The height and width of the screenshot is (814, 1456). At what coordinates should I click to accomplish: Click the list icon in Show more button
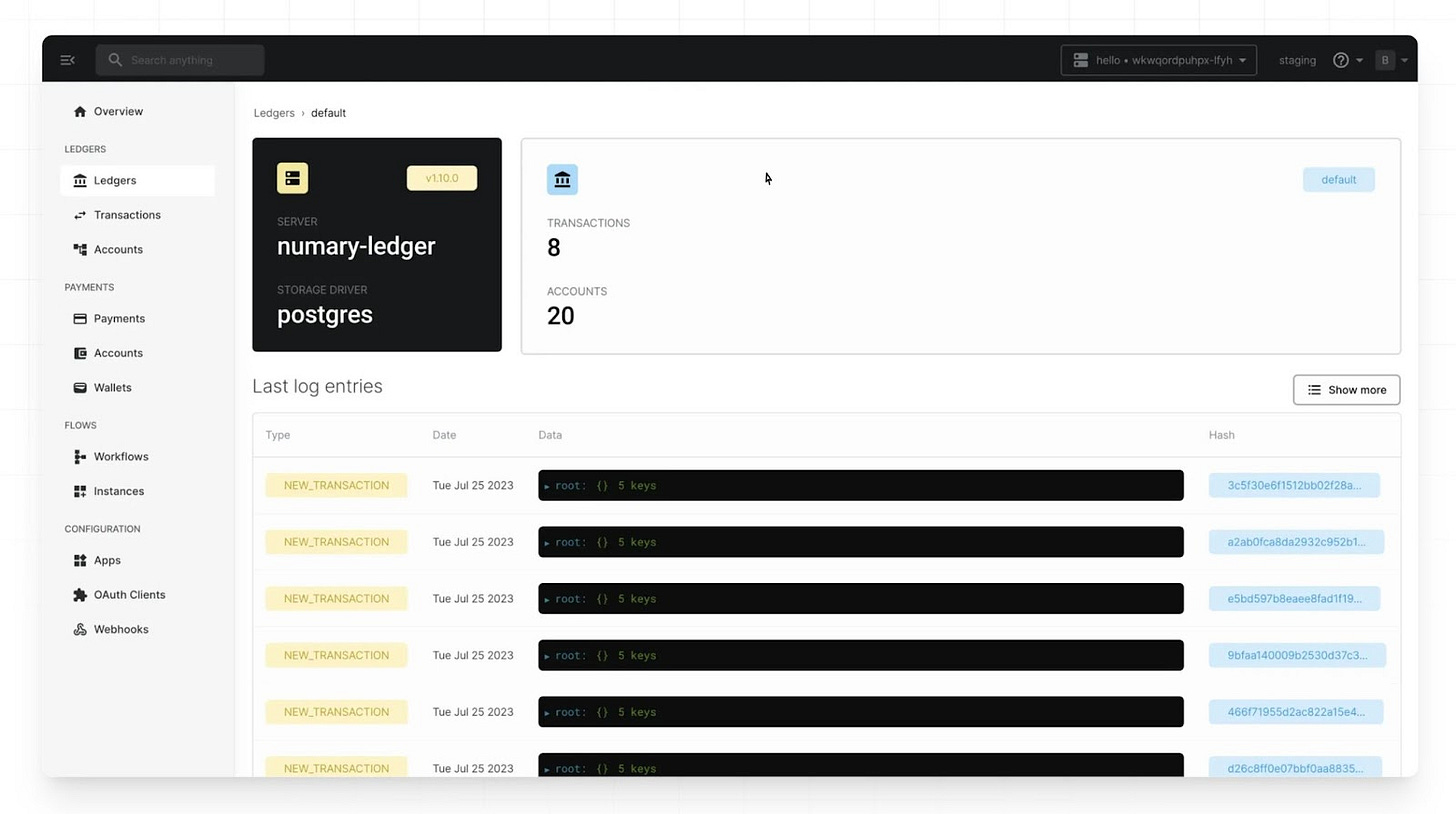tap(1314, 390)
